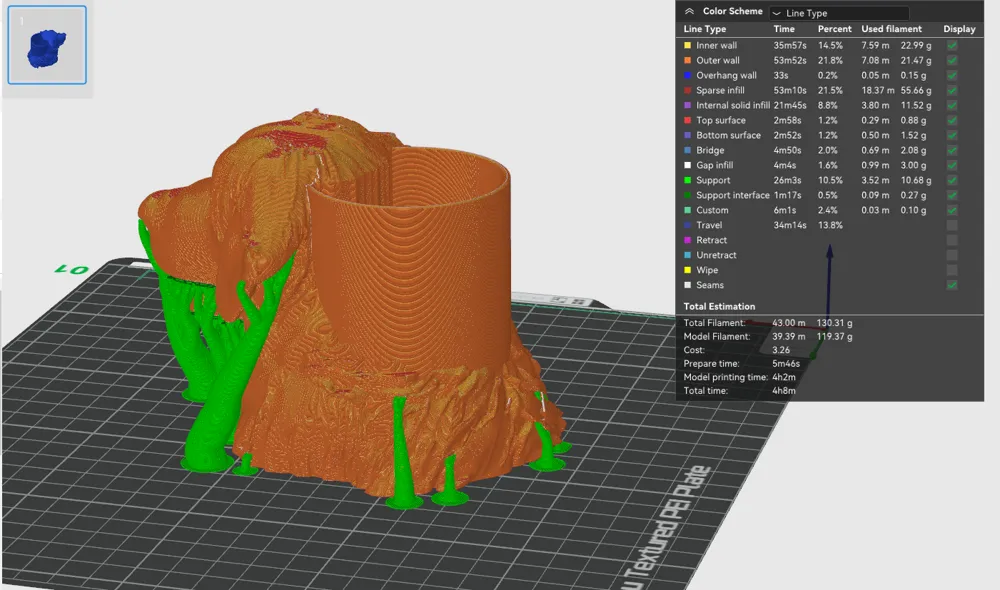Viewport: 1000px width, 590px height.
Task: Toggle Gap infill display checkbox
Action: (952, 165)
